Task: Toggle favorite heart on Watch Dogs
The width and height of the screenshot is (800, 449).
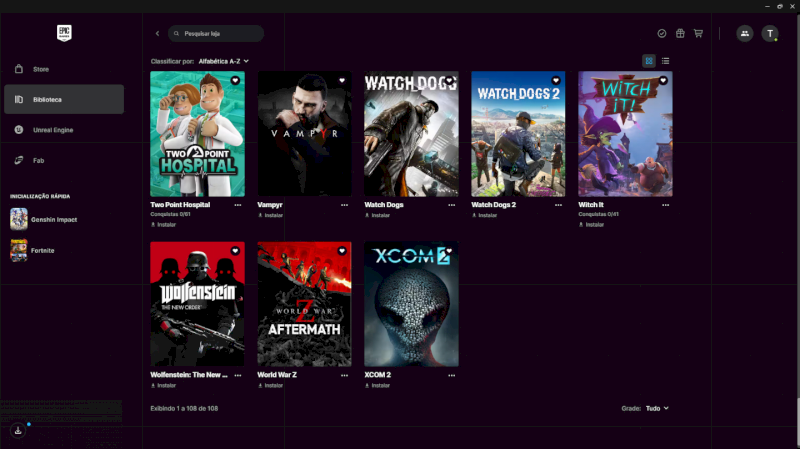Action: click(449, 81)
